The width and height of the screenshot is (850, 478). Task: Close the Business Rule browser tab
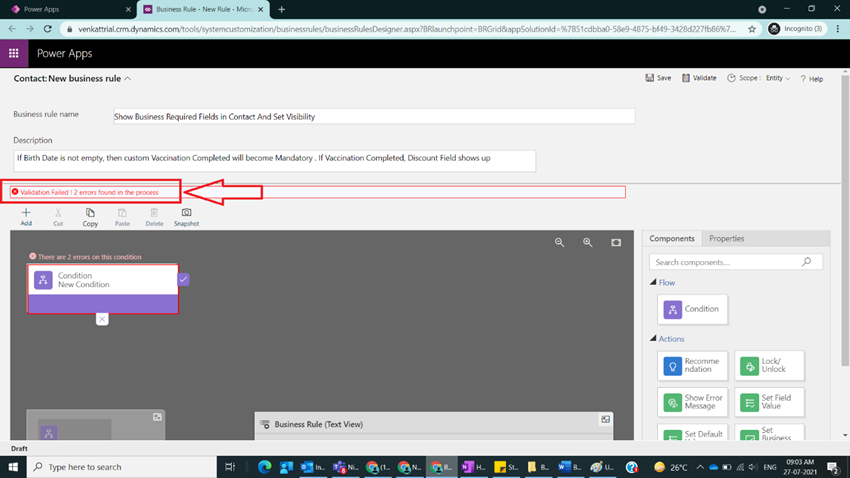(260, 9)
